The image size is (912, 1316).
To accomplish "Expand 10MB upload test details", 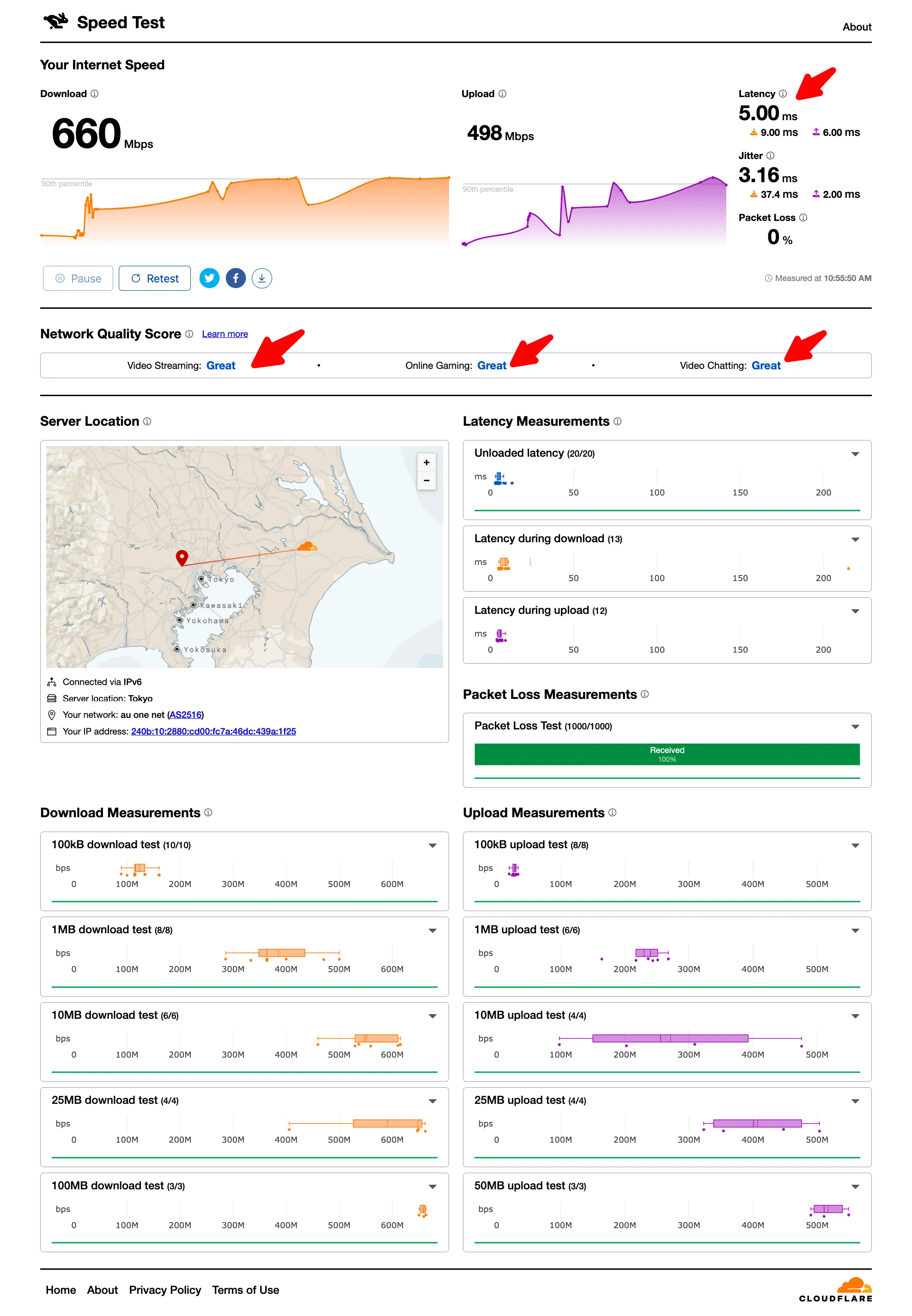I will (855, 1016).
